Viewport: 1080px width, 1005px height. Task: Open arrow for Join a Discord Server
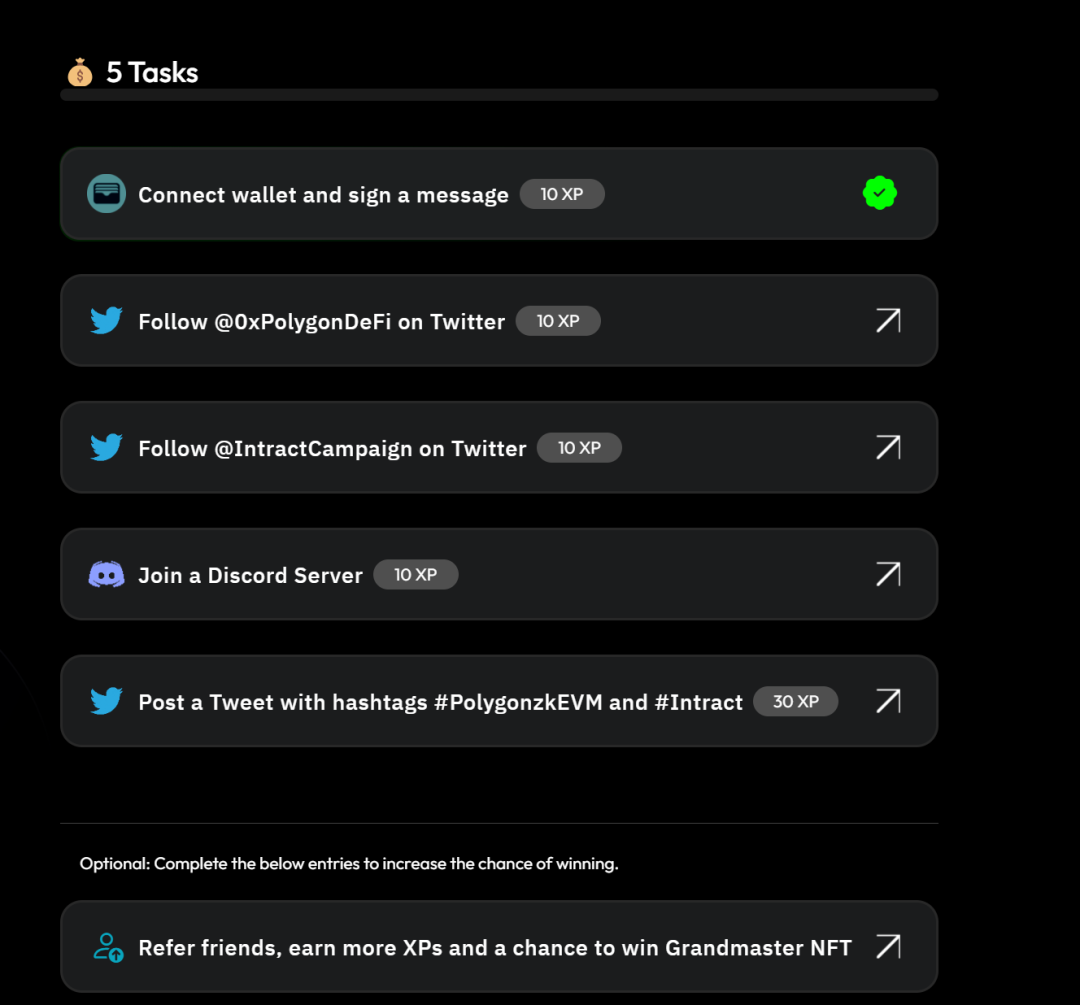pos(888,574)
